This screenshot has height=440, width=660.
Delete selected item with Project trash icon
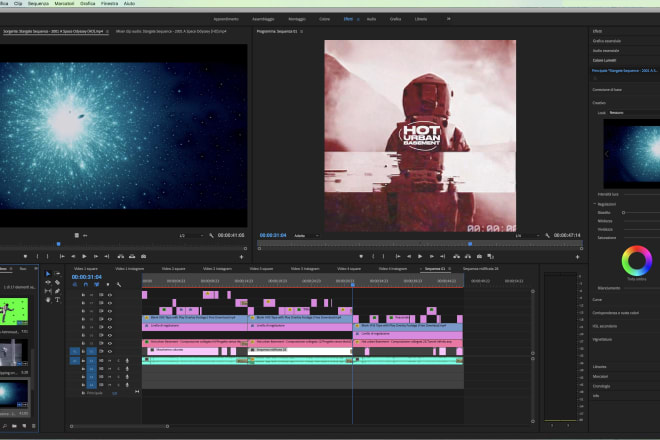pos(34,426)
